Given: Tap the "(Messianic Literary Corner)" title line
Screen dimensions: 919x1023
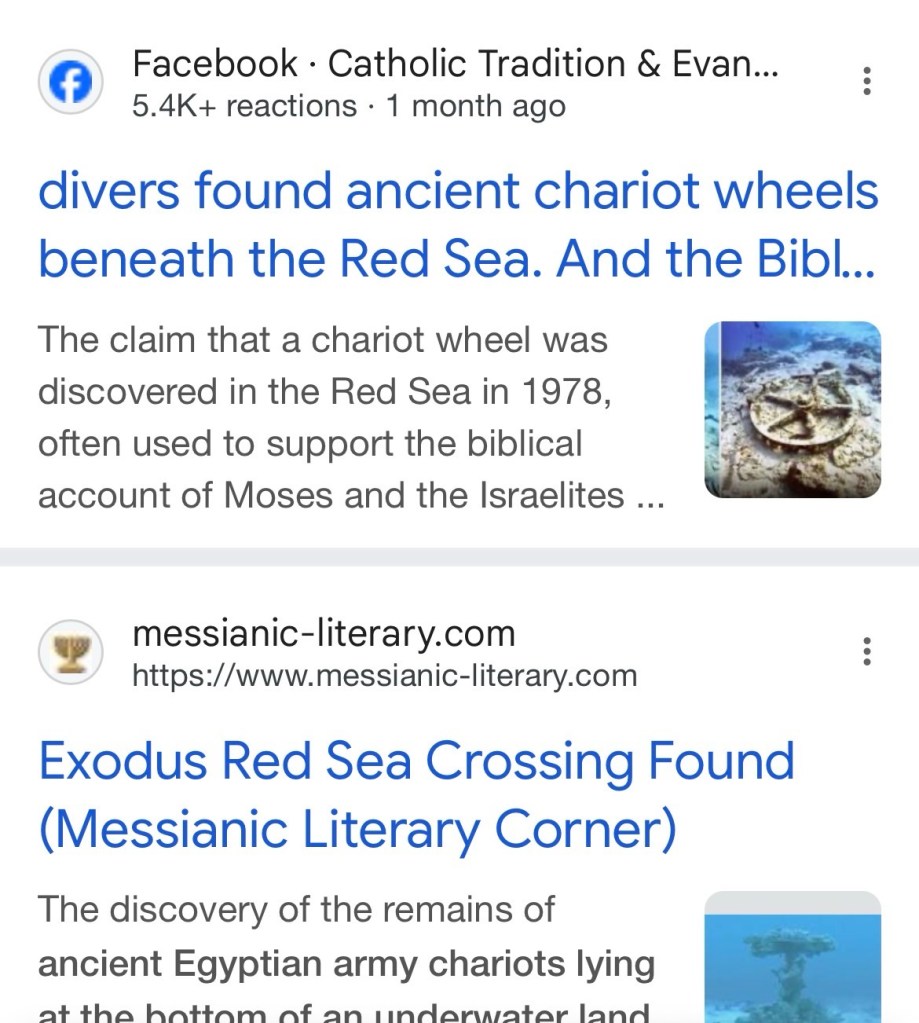Looking at the screenshot, I should pos(357,830).
